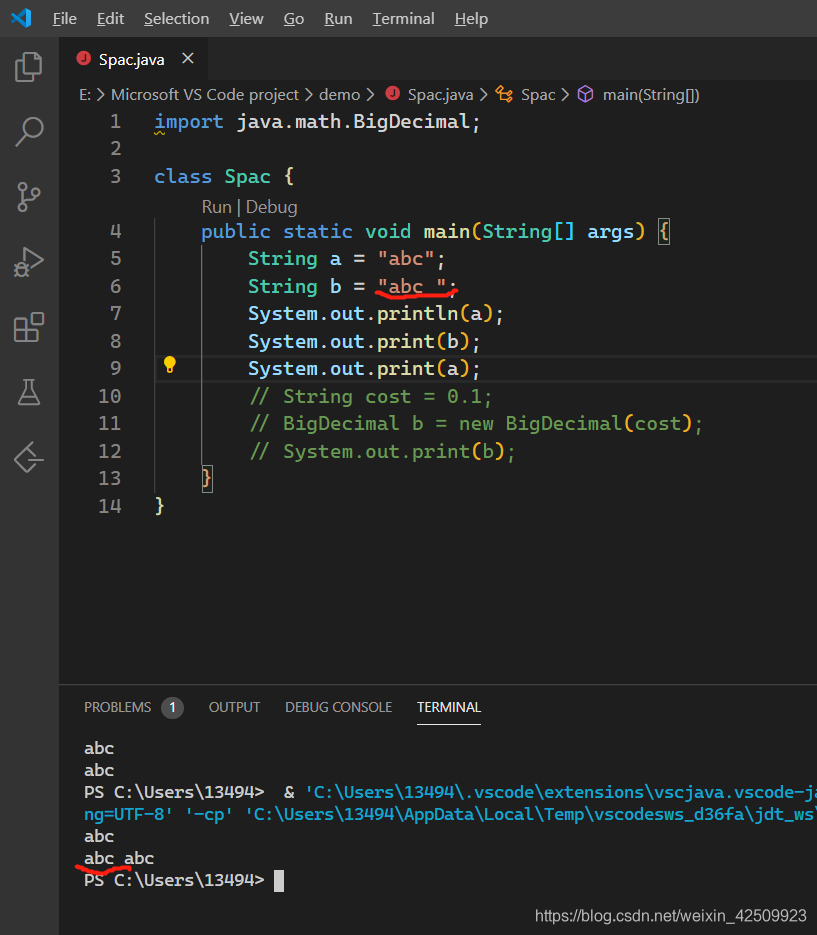The image size is (817, 935).
Task: Click the class symbol icon in breadcrumb
Action: 504,94
